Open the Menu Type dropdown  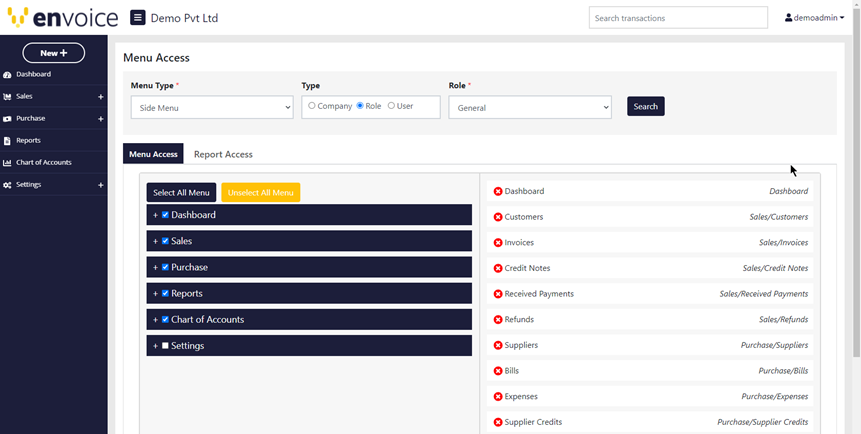click(x=212, y=107)
